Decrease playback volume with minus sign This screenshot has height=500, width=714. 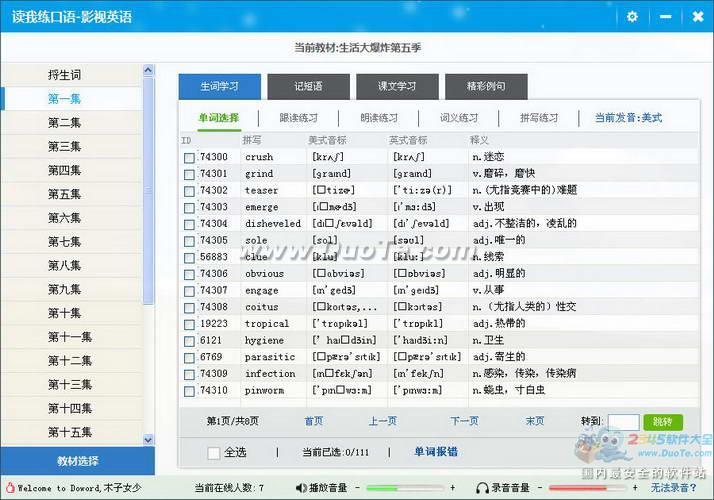coord(357,488)
